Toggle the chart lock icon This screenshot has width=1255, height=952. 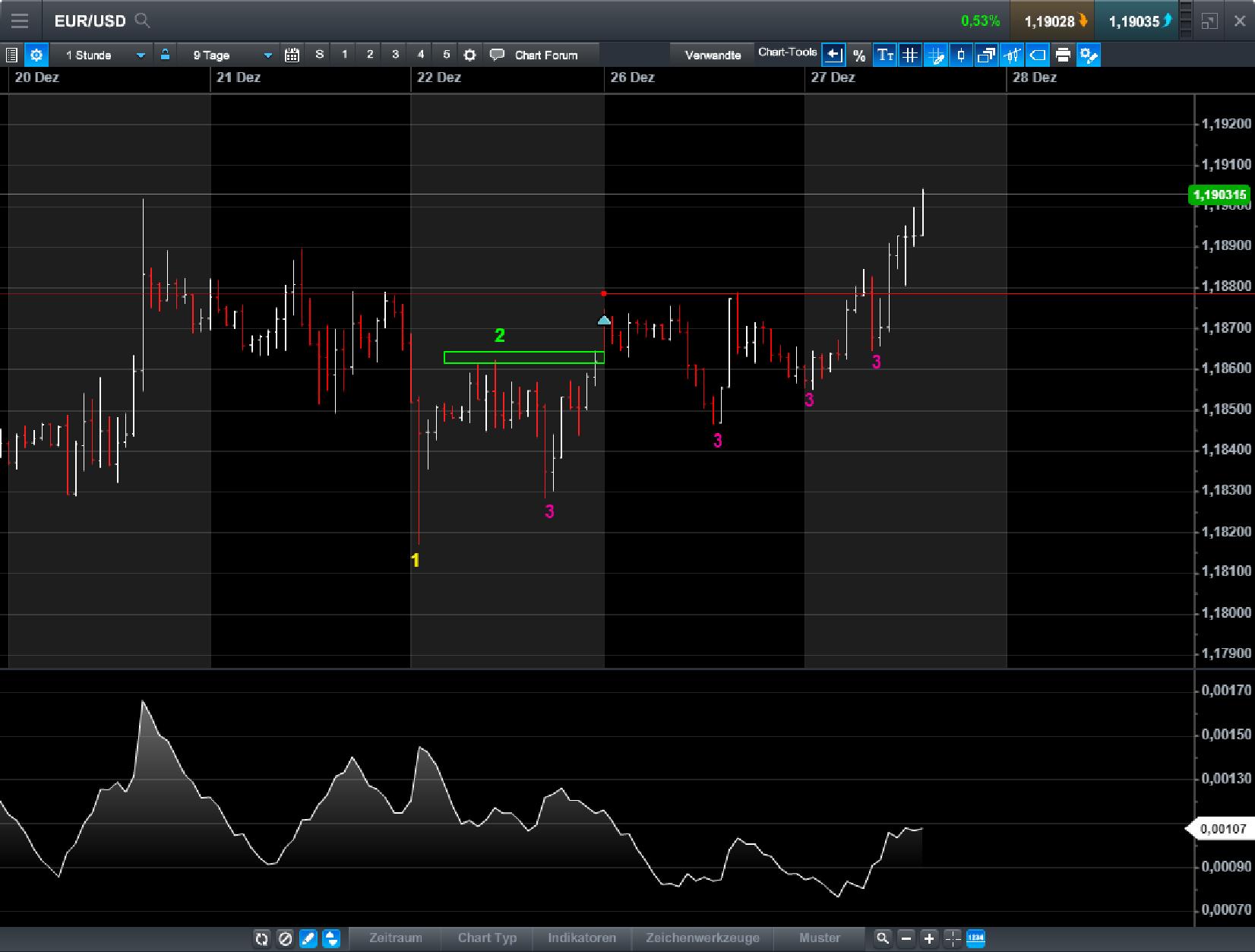[164, 54]
